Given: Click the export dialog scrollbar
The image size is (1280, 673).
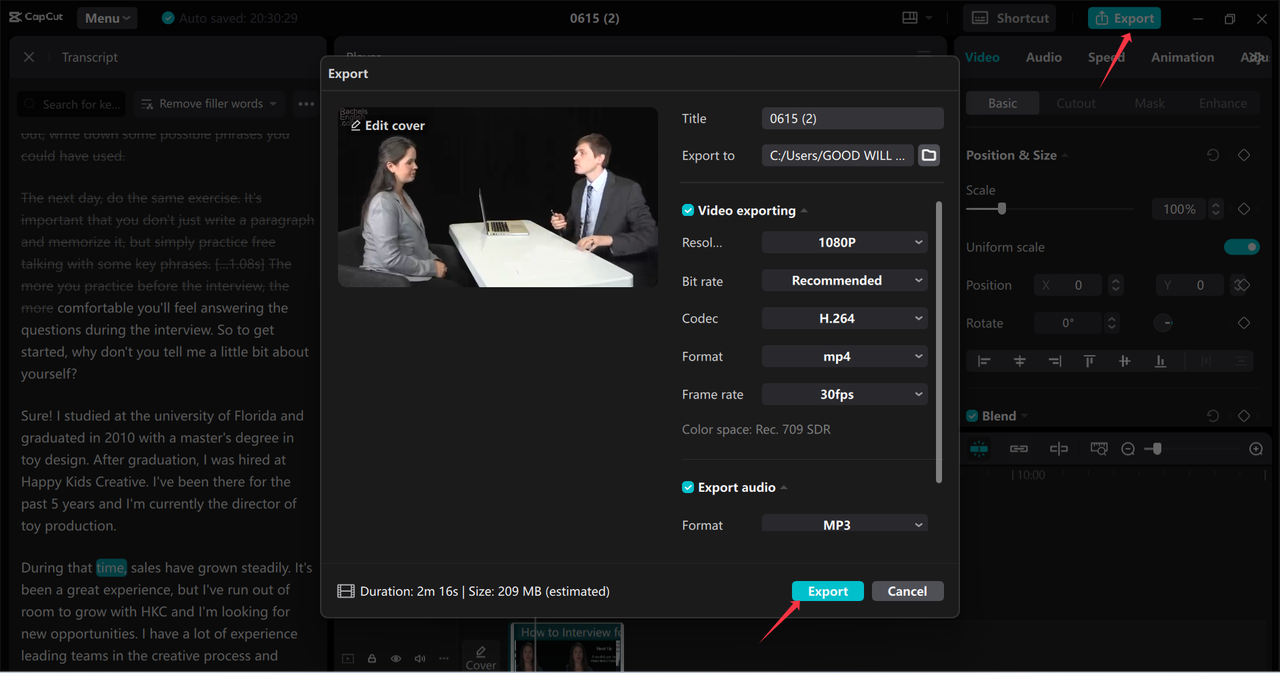Looking at the screenshot, I should (939, 342).
